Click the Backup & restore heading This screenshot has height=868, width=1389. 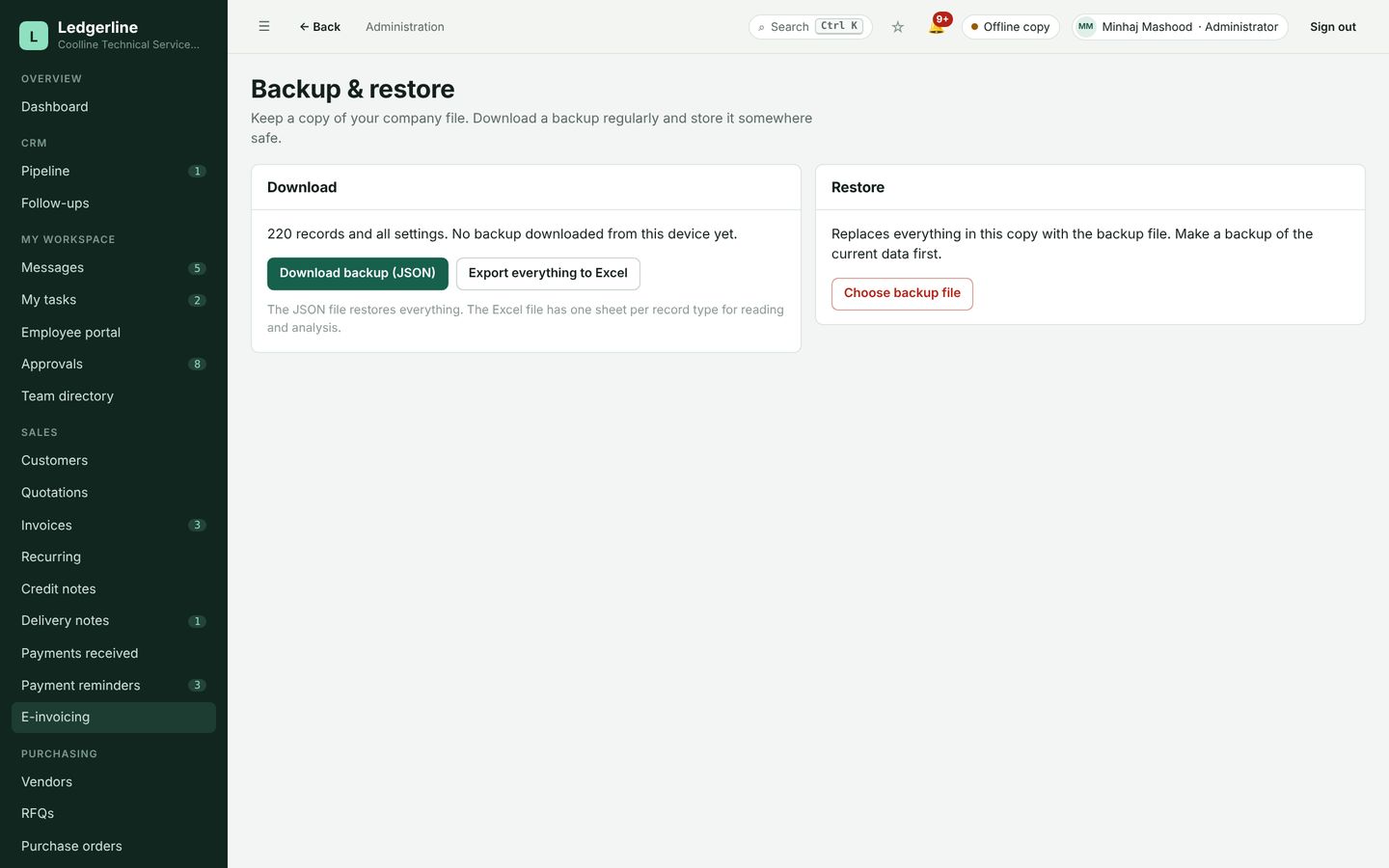352,89
